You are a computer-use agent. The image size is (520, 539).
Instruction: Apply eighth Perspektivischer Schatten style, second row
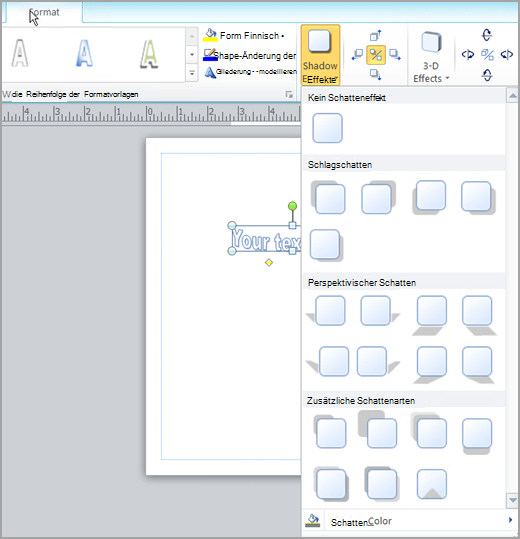pos(478,365)
